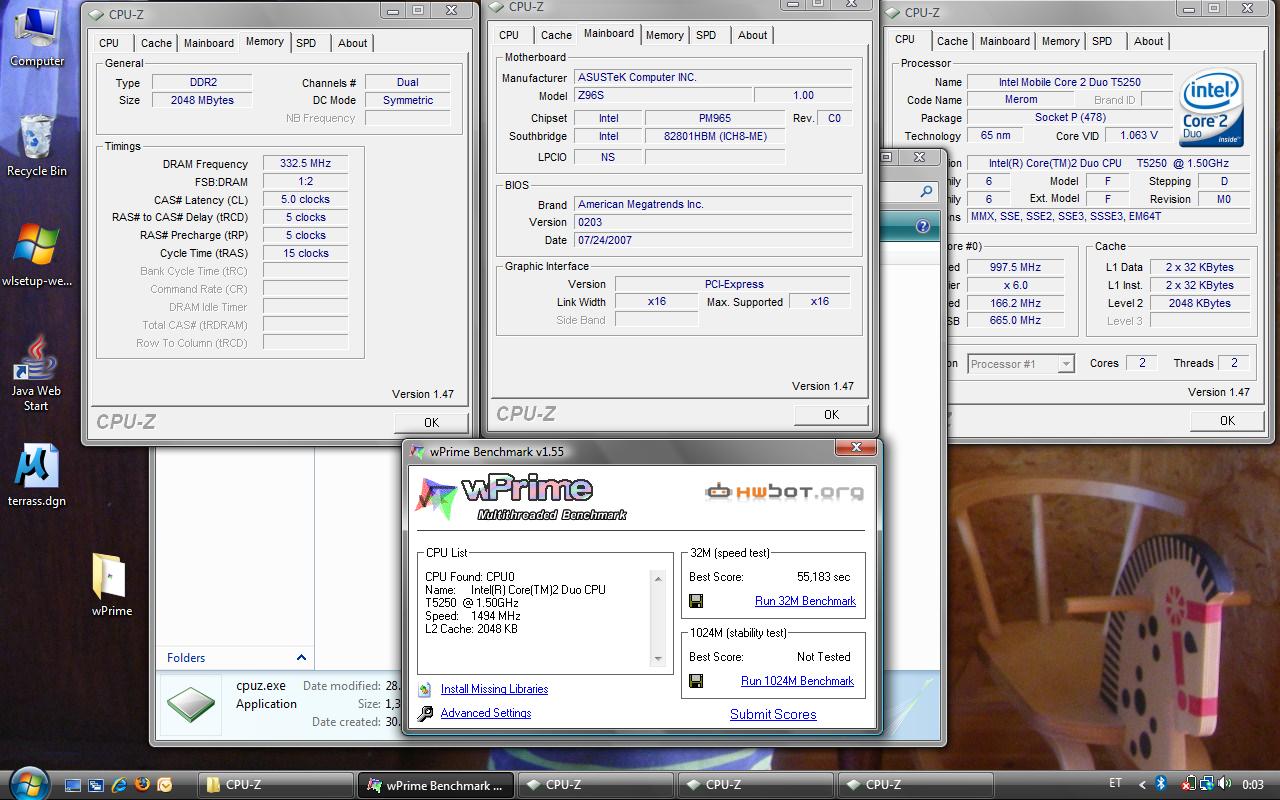Click the save icon beside Run 32M Benchmark
The width and height of the screenshot is (1280, 800).
click(x=696, y=601)
